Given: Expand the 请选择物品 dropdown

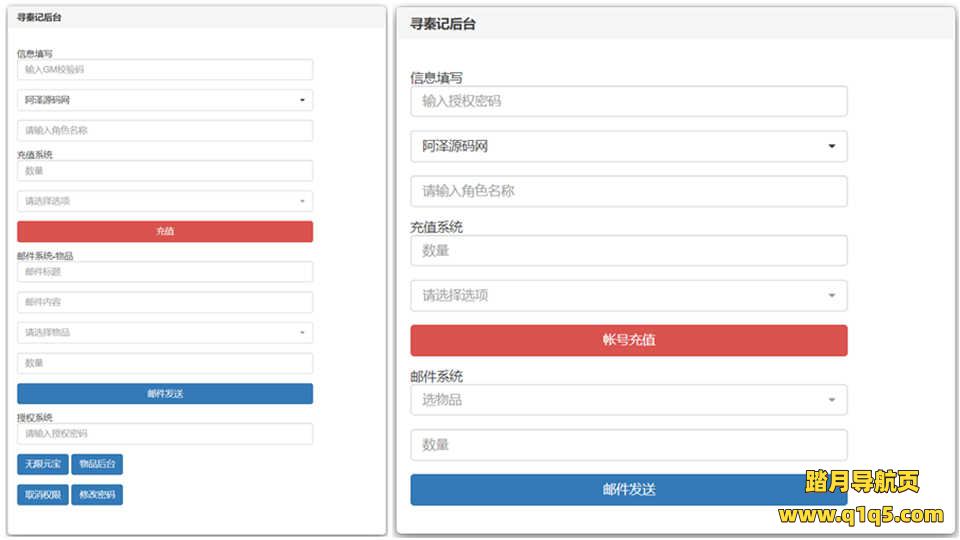Looking at the screenshot, I should pos(165,332).
